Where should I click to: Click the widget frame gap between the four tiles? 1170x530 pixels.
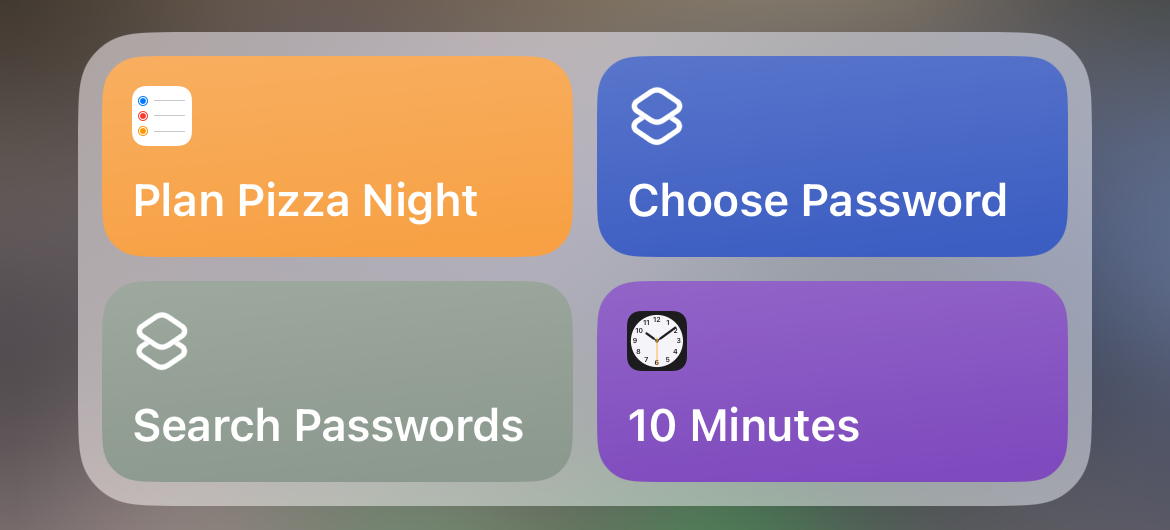click(x=585, y=269)
